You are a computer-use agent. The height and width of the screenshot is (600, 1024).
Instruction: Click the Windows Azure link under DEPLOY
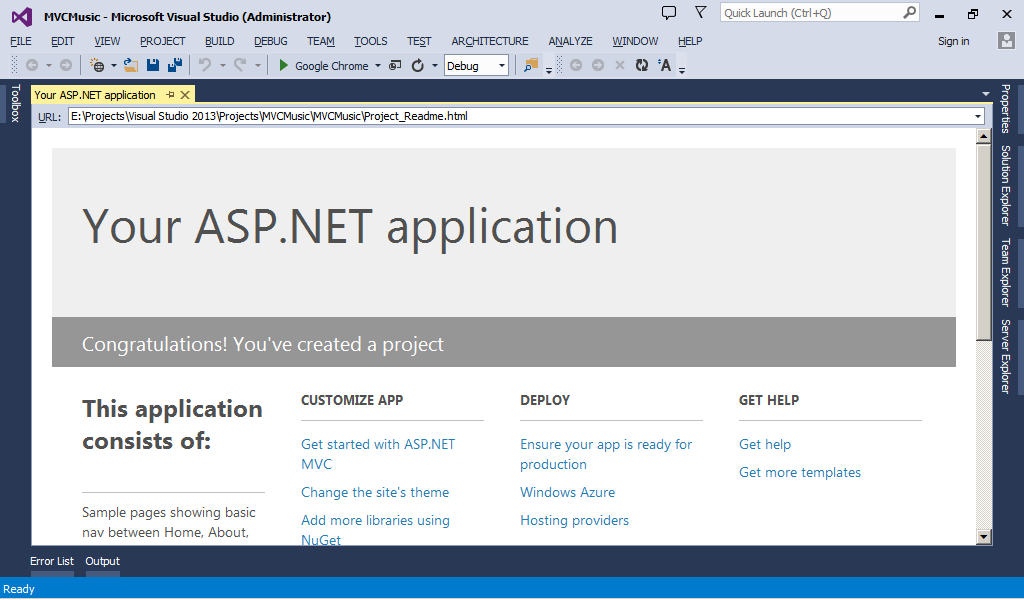pyautogui.click(x=567, y=492)
